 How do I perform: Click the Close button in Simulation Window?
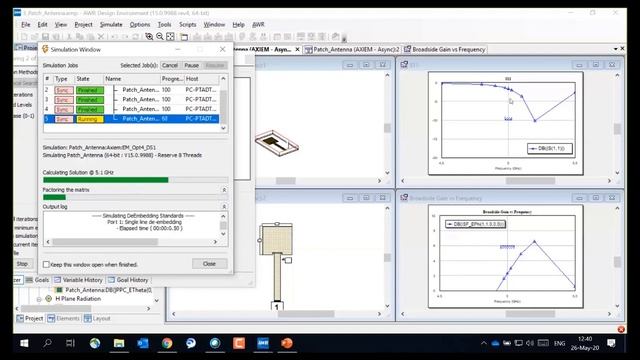209,264
